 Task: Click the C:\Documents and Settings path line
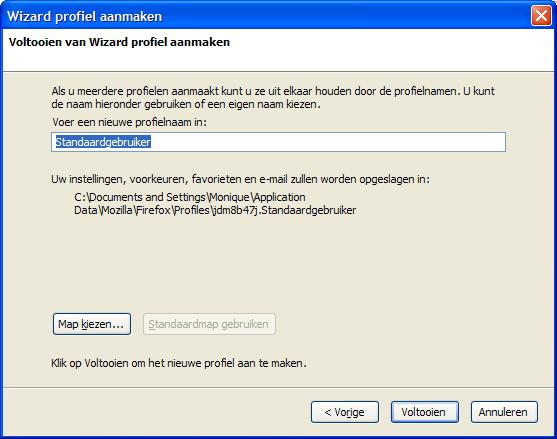pyautogui.click(x=190, y=197)
